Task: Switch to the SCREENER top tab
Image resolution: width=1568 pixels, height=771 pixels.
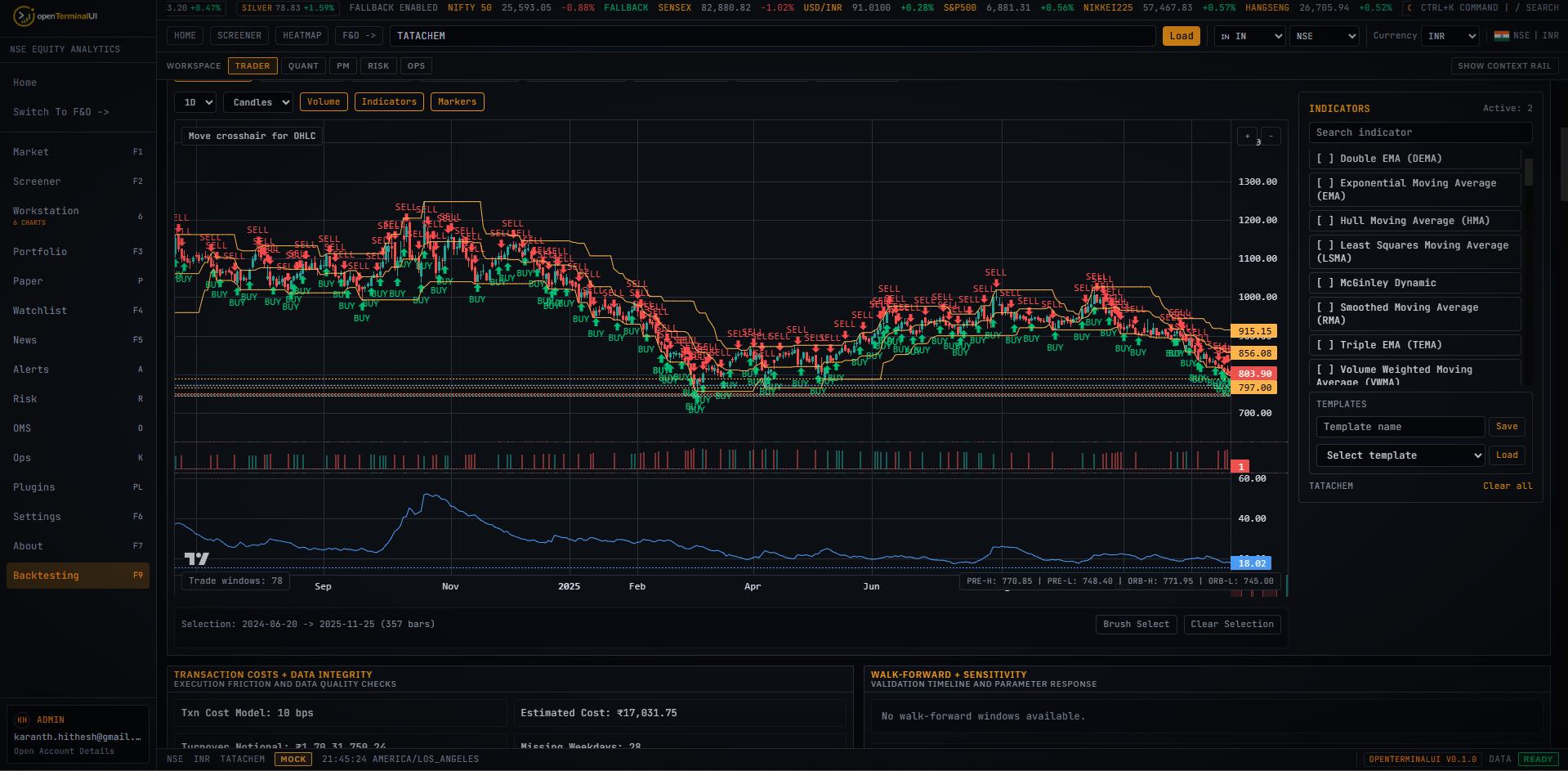Action: coord(239,36)
